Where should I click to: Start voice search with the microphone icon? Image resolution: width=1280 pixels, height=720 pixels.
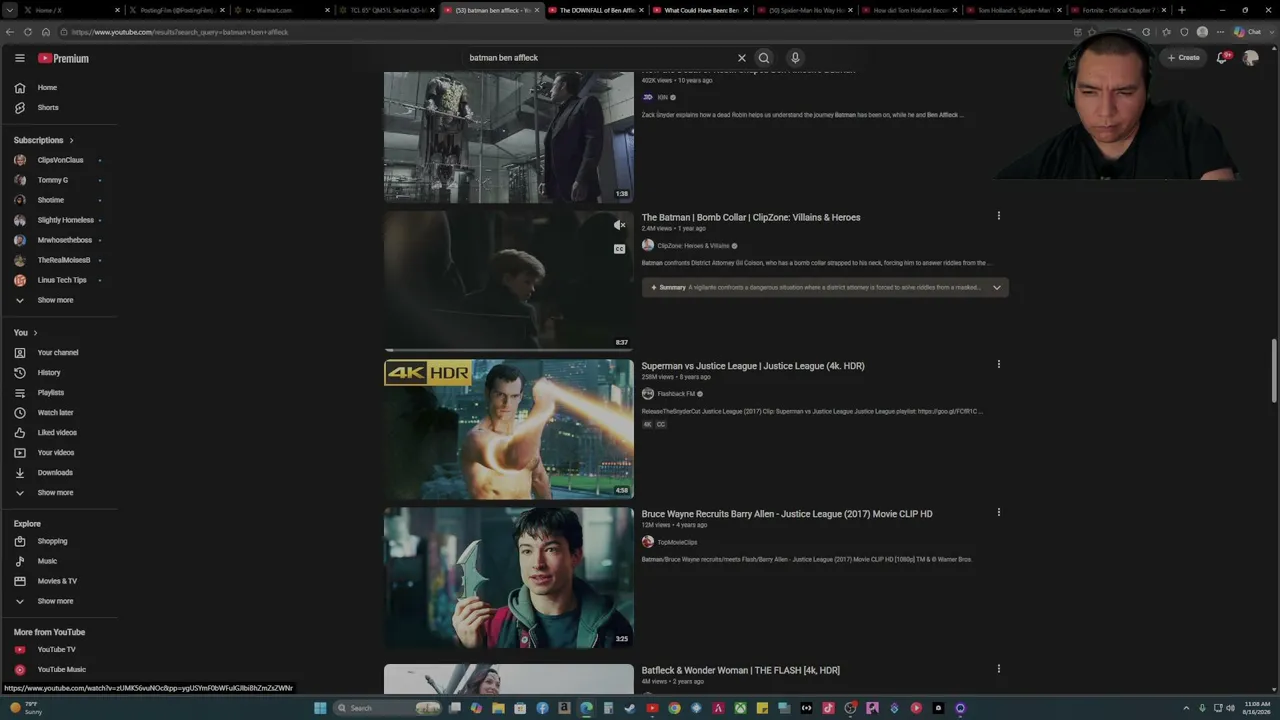tap(795, 58)
